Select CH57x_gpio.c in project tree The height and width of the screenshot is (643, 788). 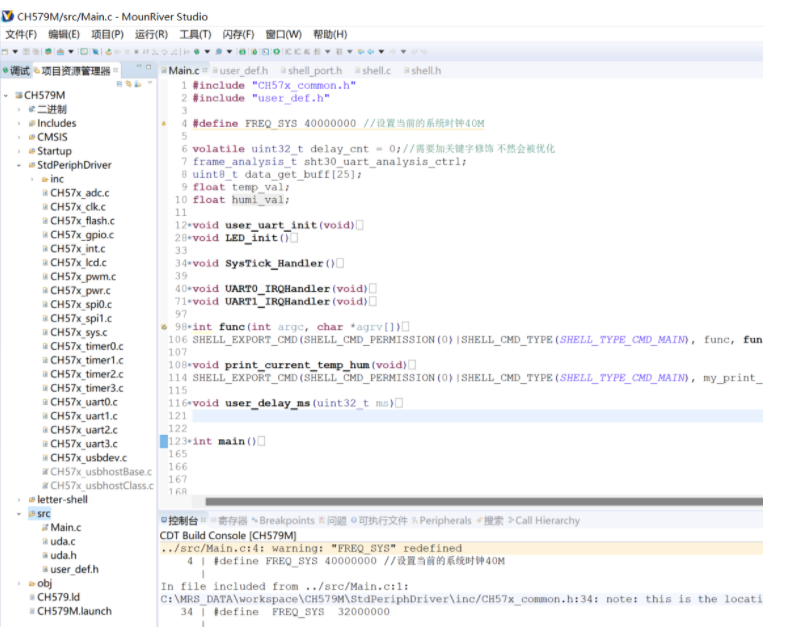pos(82,235)
